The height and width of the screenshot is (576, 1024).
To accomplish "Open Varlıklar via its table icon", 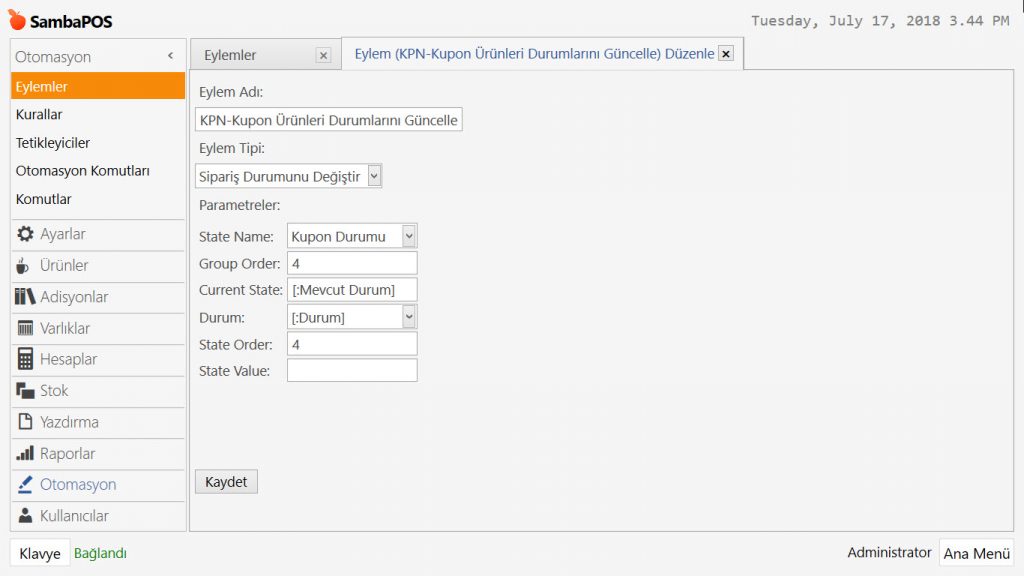I will pyautogui.click(x=25, y=328).
